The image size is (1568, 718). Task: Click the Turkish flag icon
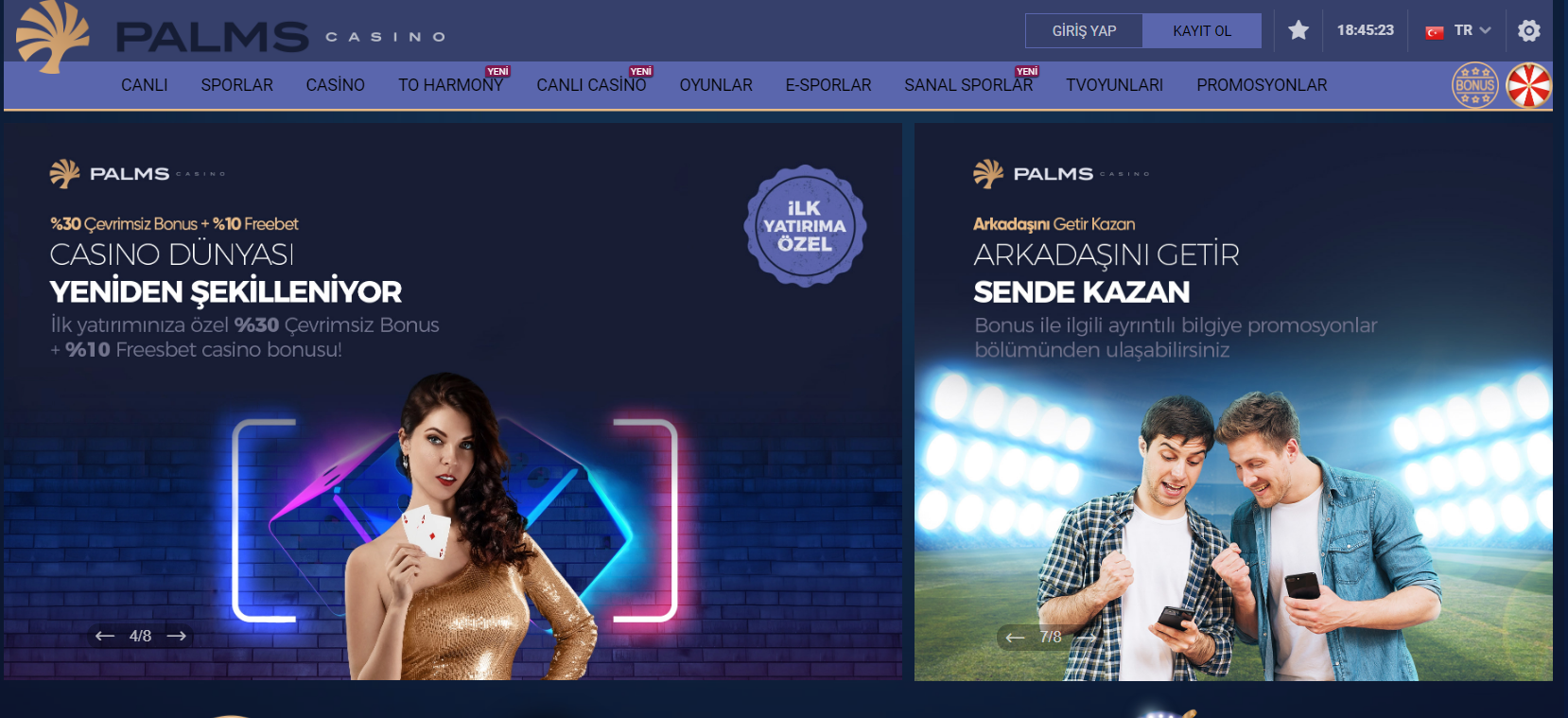click(1435, 31)
